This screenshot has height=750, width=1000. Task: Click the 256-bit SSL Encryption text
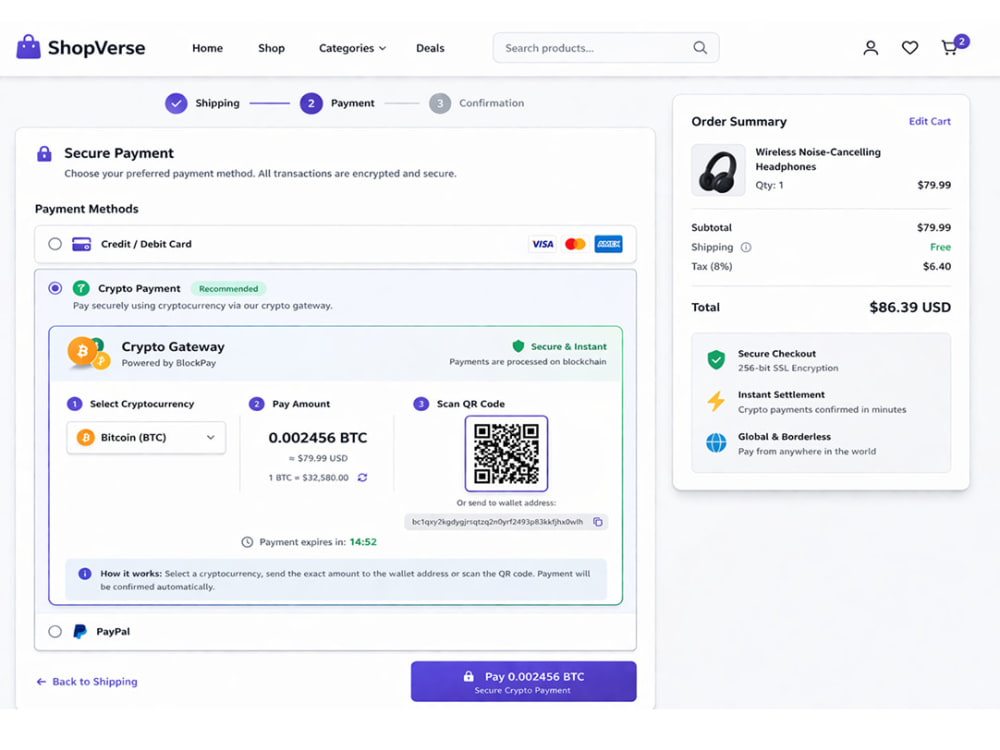pos(788,368)
